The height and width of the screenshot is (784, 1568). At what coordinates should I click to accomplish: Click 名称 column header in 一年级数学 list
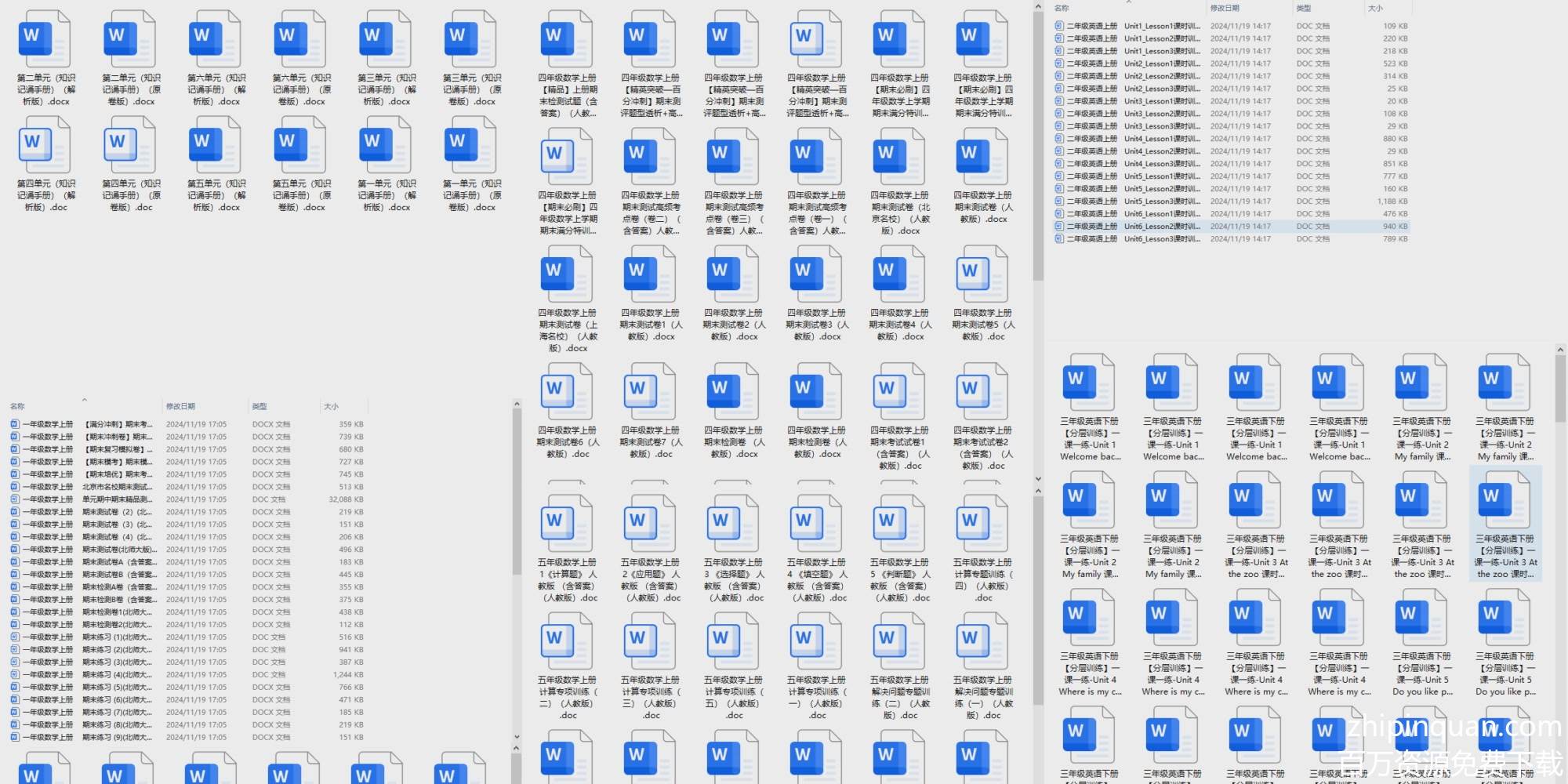[x=18, y=406]
